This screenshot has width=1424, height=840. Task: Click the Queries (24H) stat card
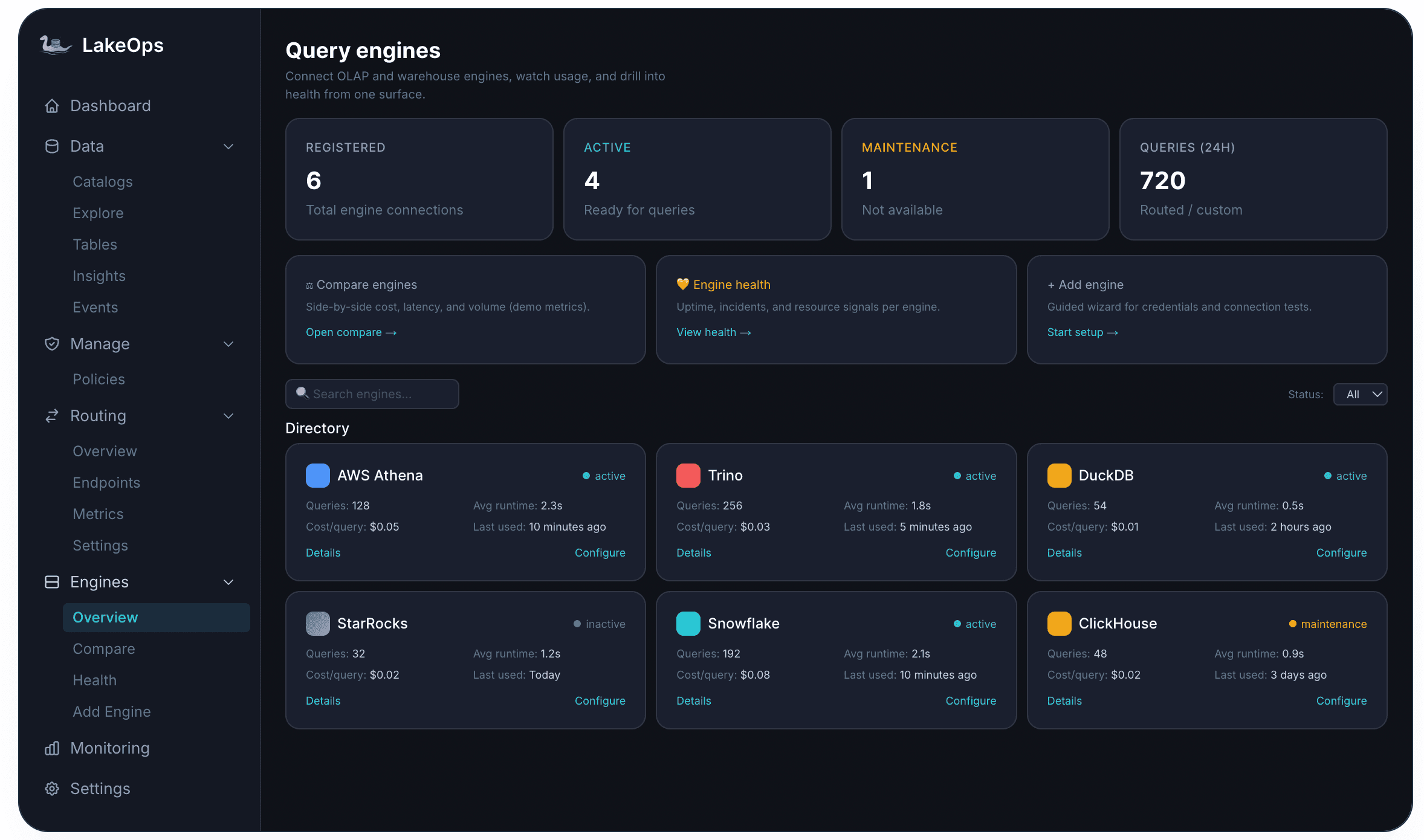[1254, 179]
